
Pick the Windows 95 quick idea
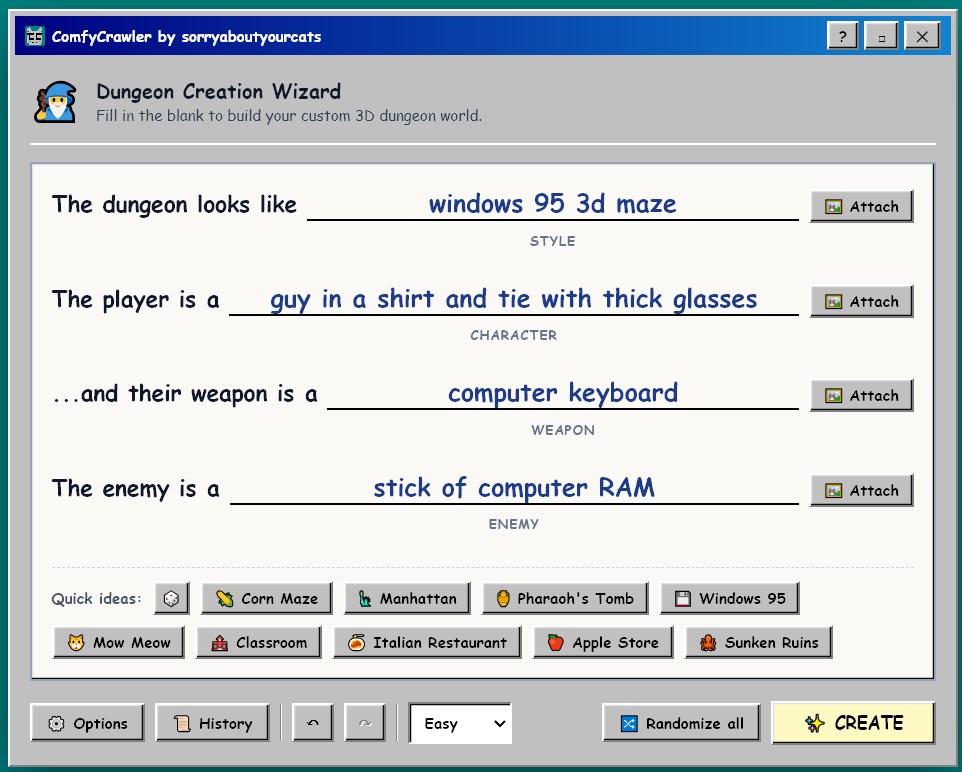[x=729, y=598]
